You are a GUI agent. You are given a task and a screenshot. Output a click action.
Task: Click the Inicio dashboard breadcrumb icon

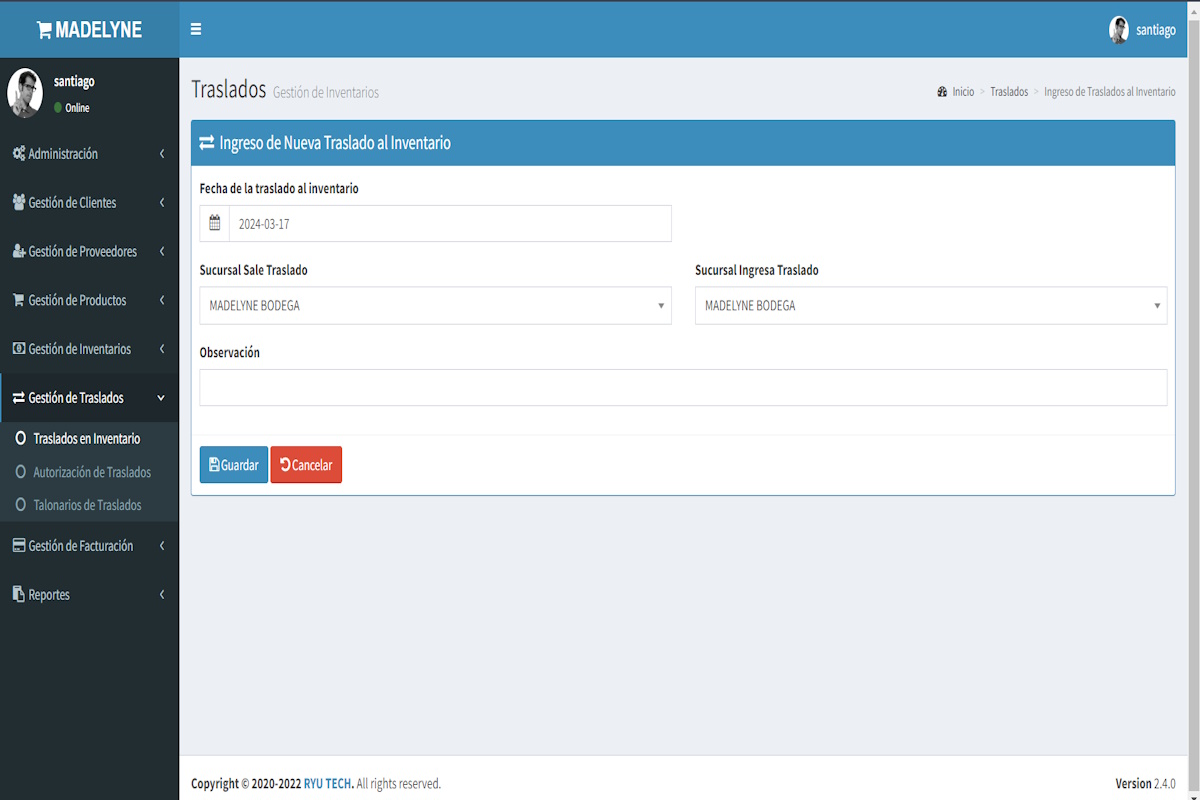pyautogui.click(x=942, y=92)
